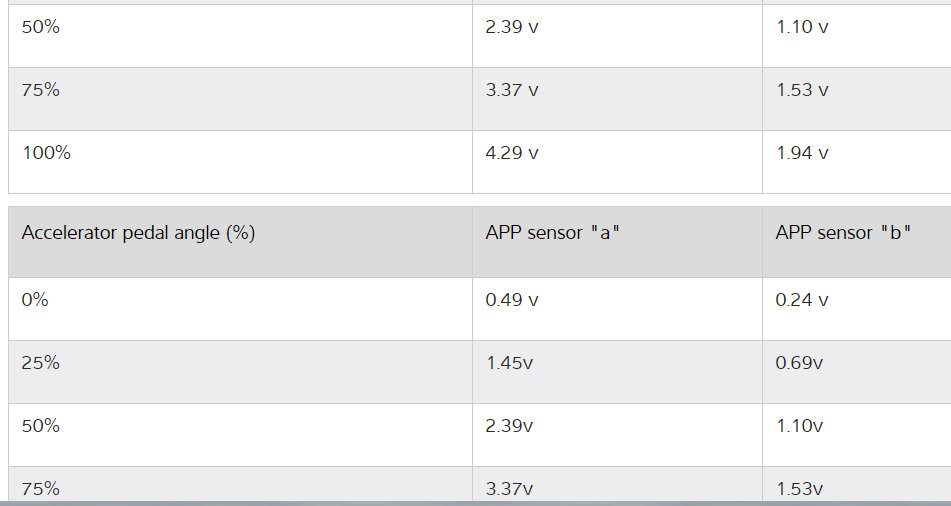Image resolution: width=951 pixels, height=506 pixels.
Task: Select the APP sensor "b" column header
Action: point(843,233)
